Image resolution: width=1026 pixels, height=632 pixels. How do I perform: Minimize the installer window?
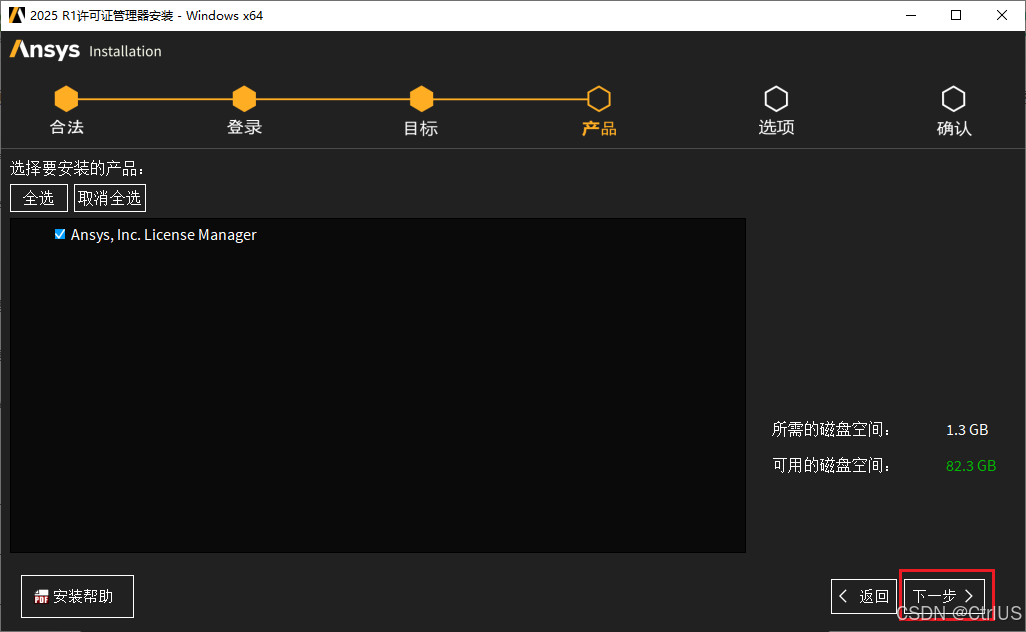coord(911,15)
